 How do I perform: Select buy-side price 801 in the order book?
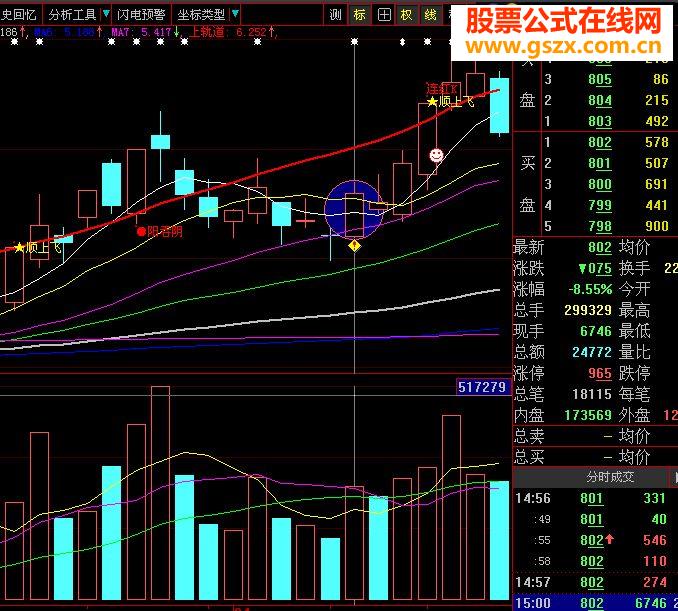point(600,163)
